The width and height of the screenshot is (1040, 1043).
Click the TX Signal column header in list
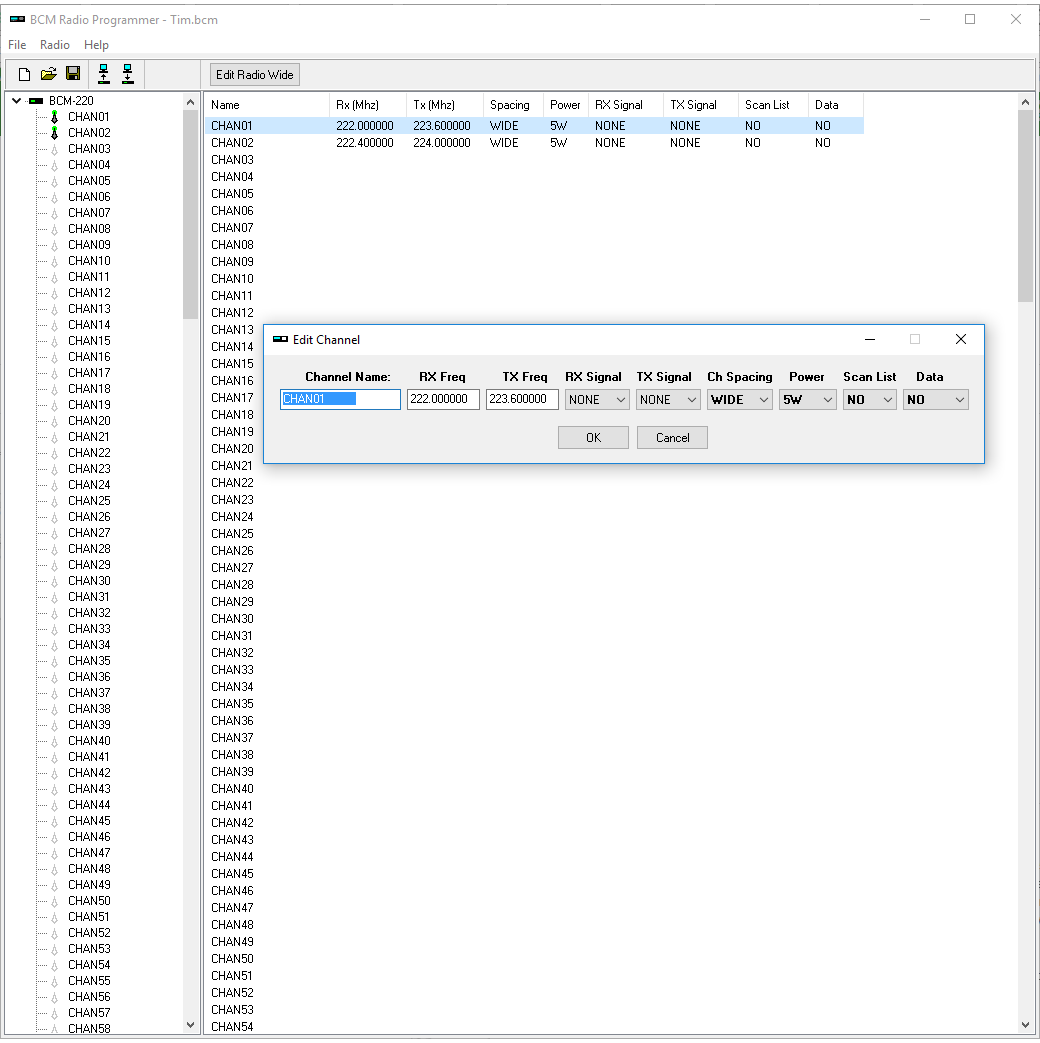pos(701,105)
